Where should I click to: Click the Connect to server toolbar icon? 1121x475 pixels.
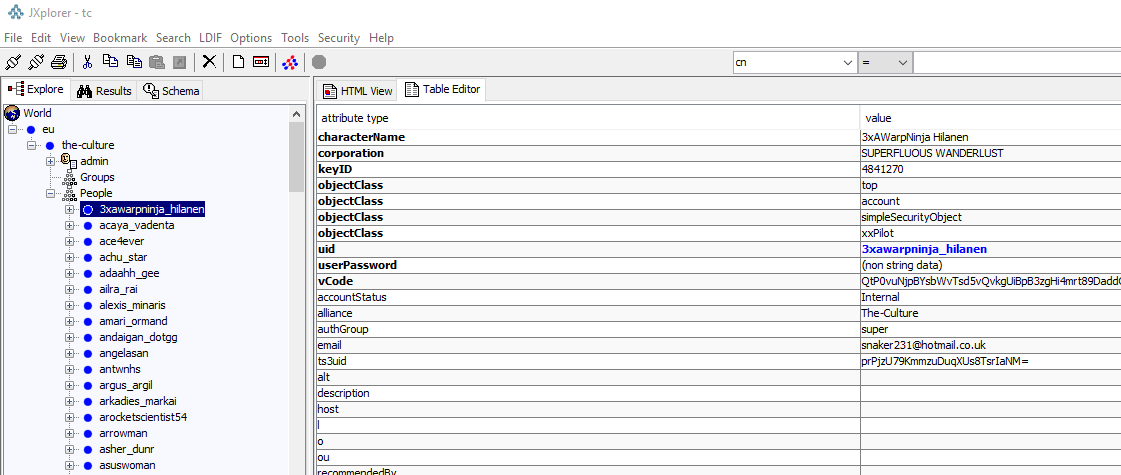tap(13, 62)
